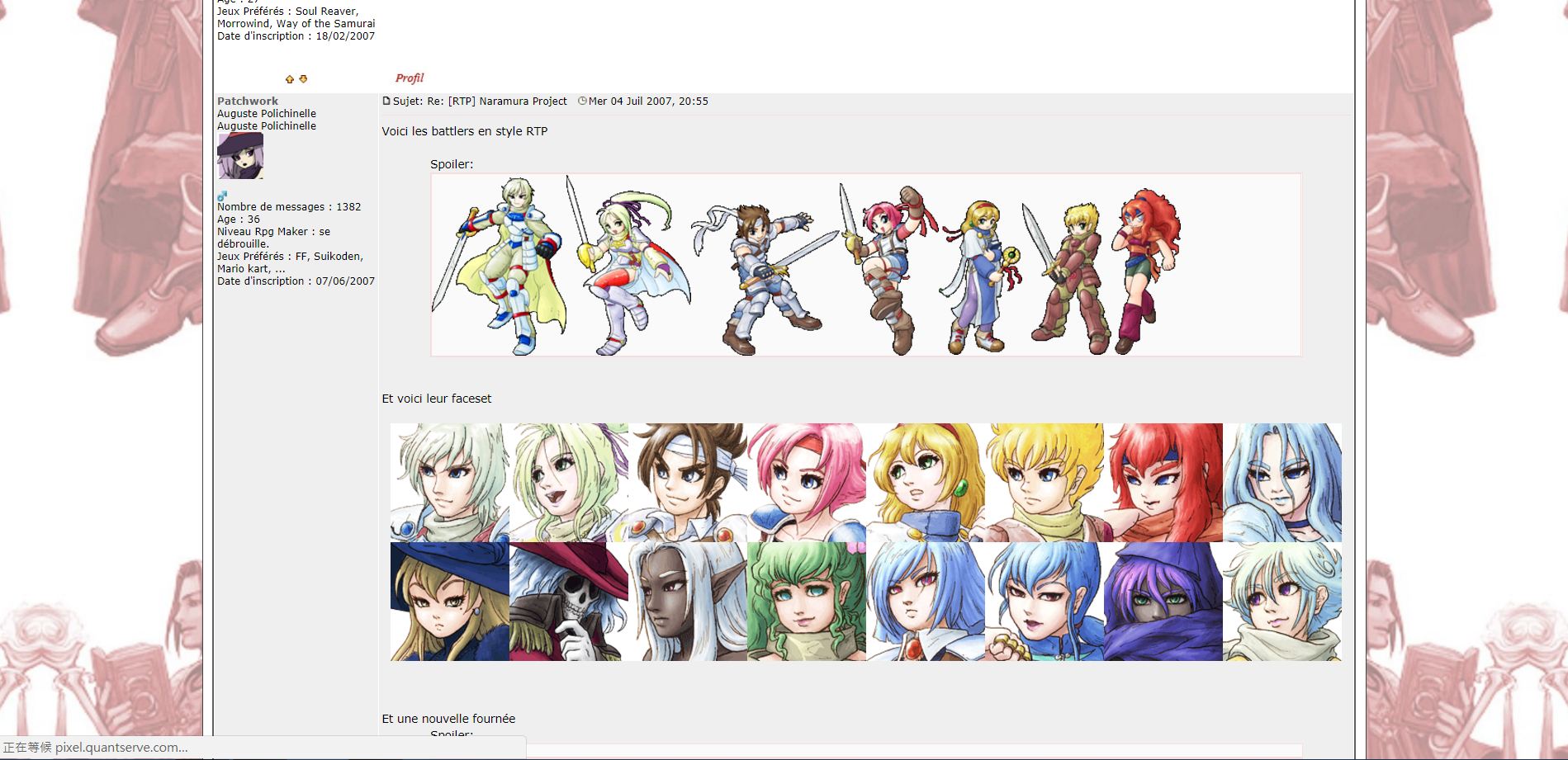Screen dimensions: 1568x760
Task: Click the blonde girl with green earring portrait
Action: click(x=926, y=483)
